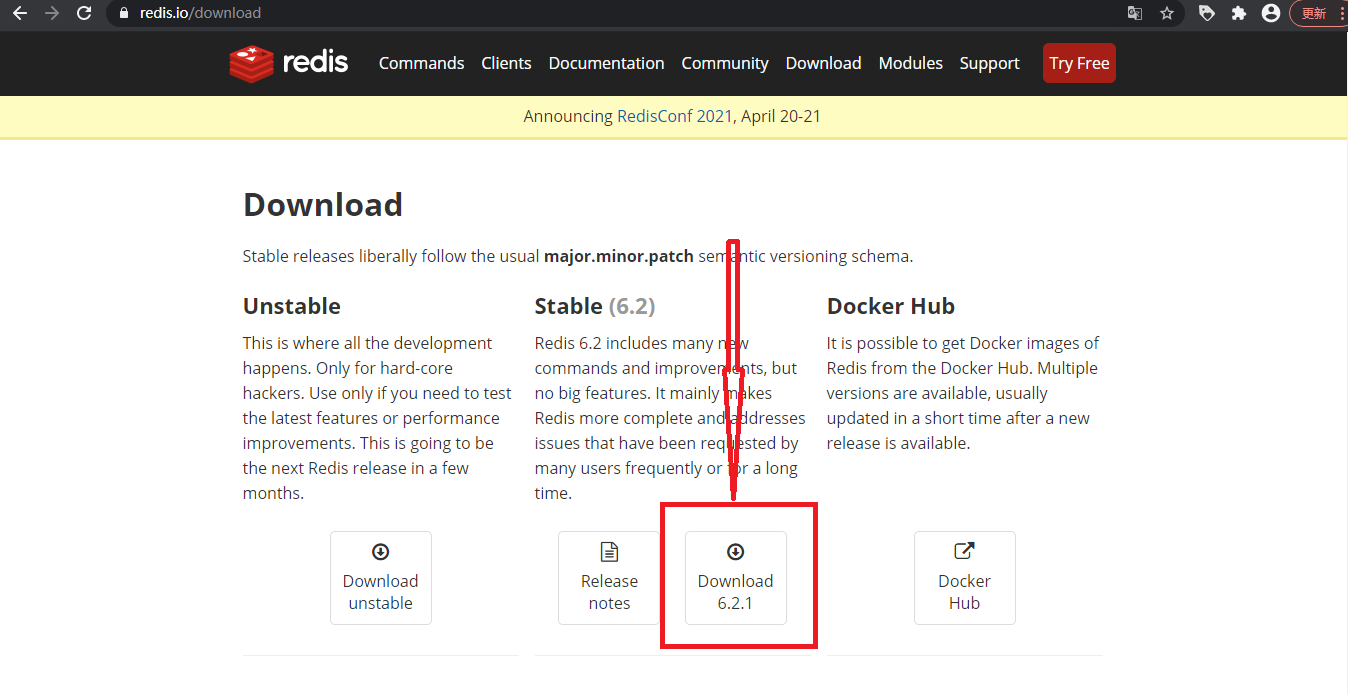1348x694 pixels.
Task: Open the Chrome profile avatar
Action: coord(1271,13)
